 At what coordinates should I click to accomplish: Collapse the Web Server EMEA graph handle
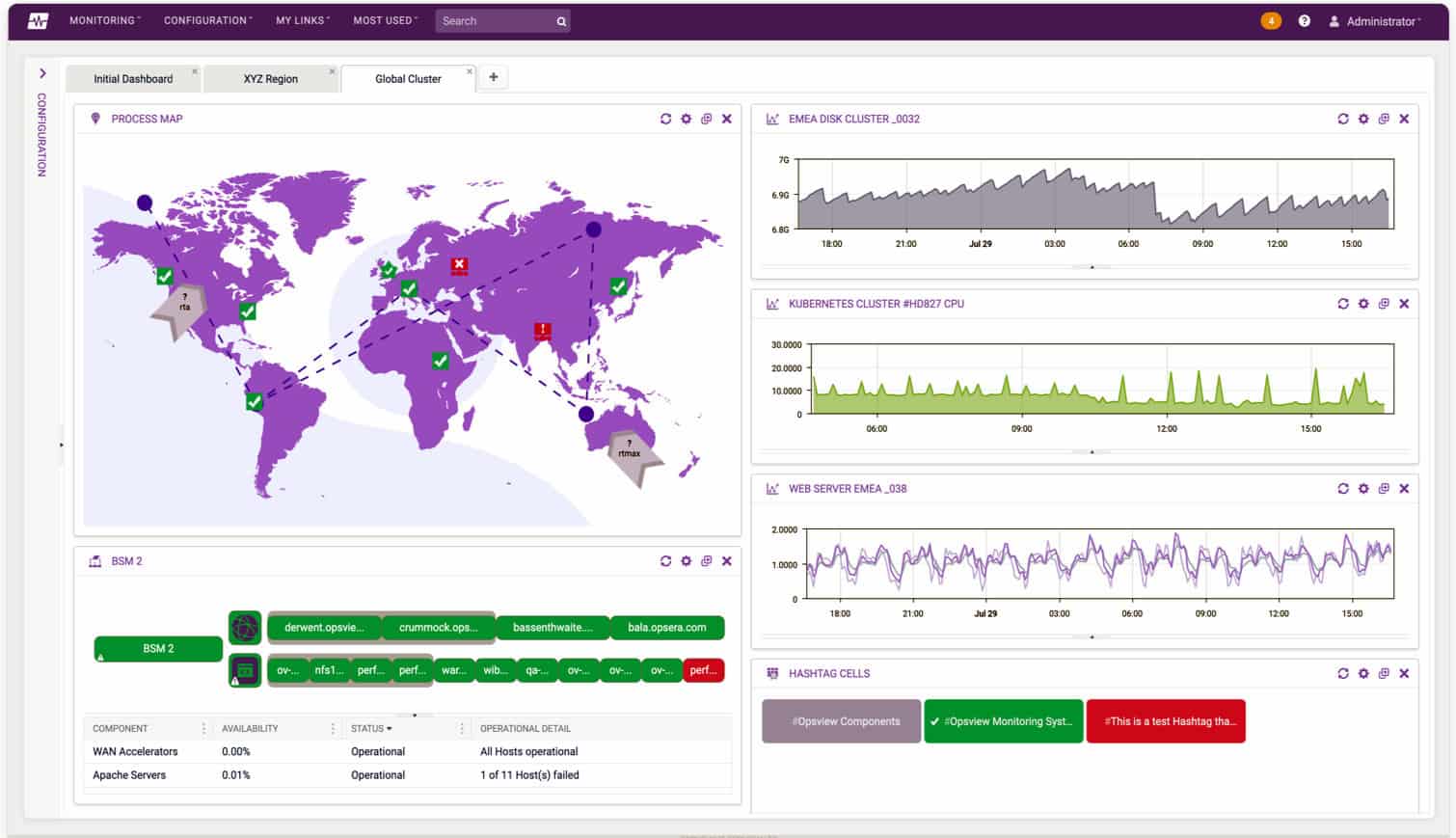pos(1092,636)
